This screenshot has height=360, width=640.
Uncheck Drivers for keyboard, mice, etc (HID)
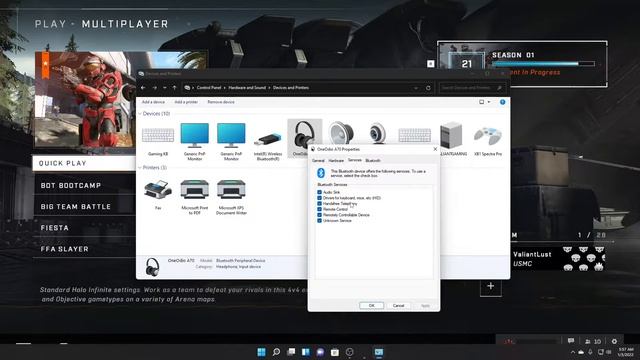[320, 198]
